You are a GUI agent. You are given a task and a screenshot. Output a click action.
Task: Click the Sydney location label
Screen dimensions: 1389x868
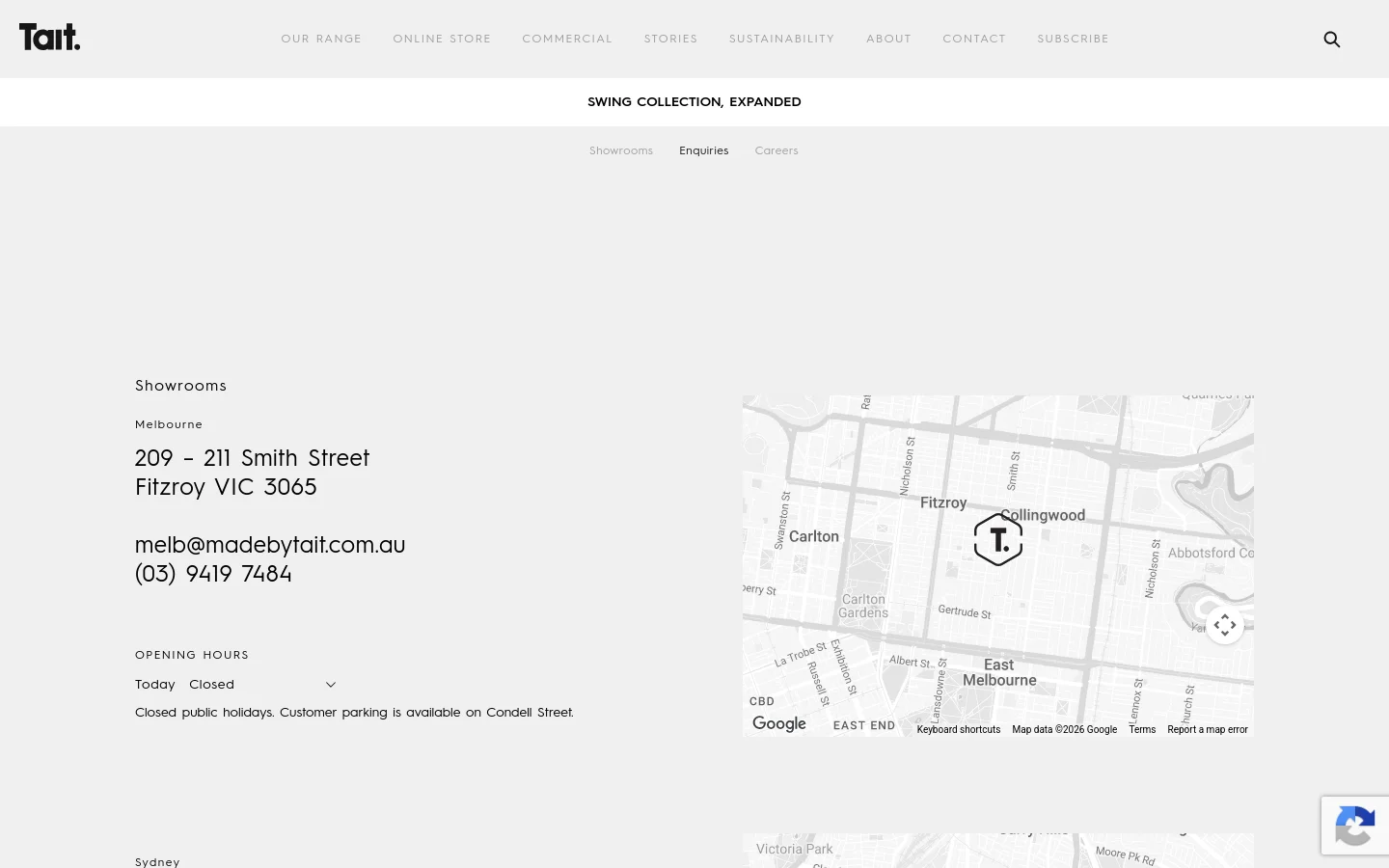157,862
